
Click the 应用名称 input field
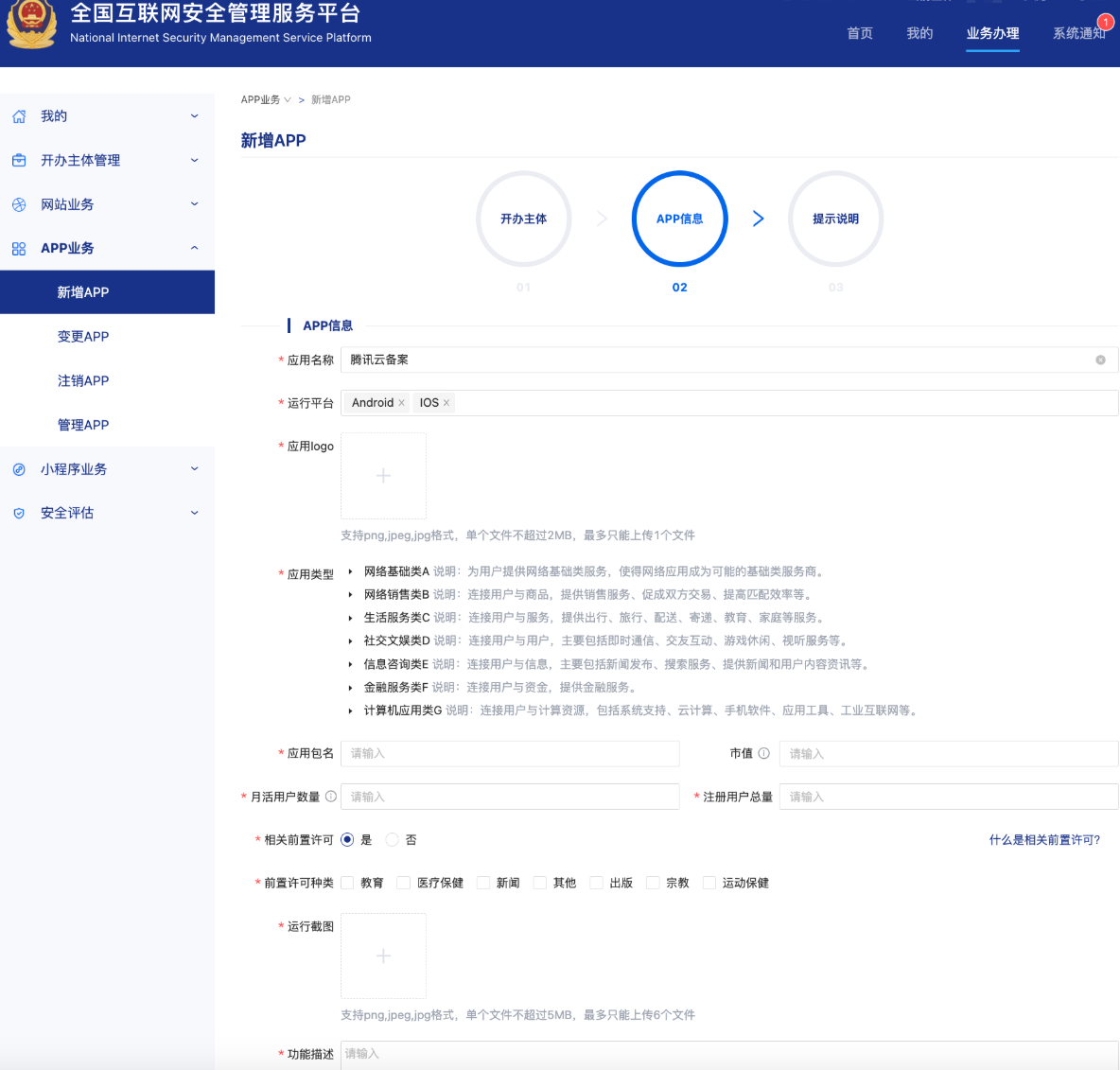pyautogui.click(x=729, y=360)
